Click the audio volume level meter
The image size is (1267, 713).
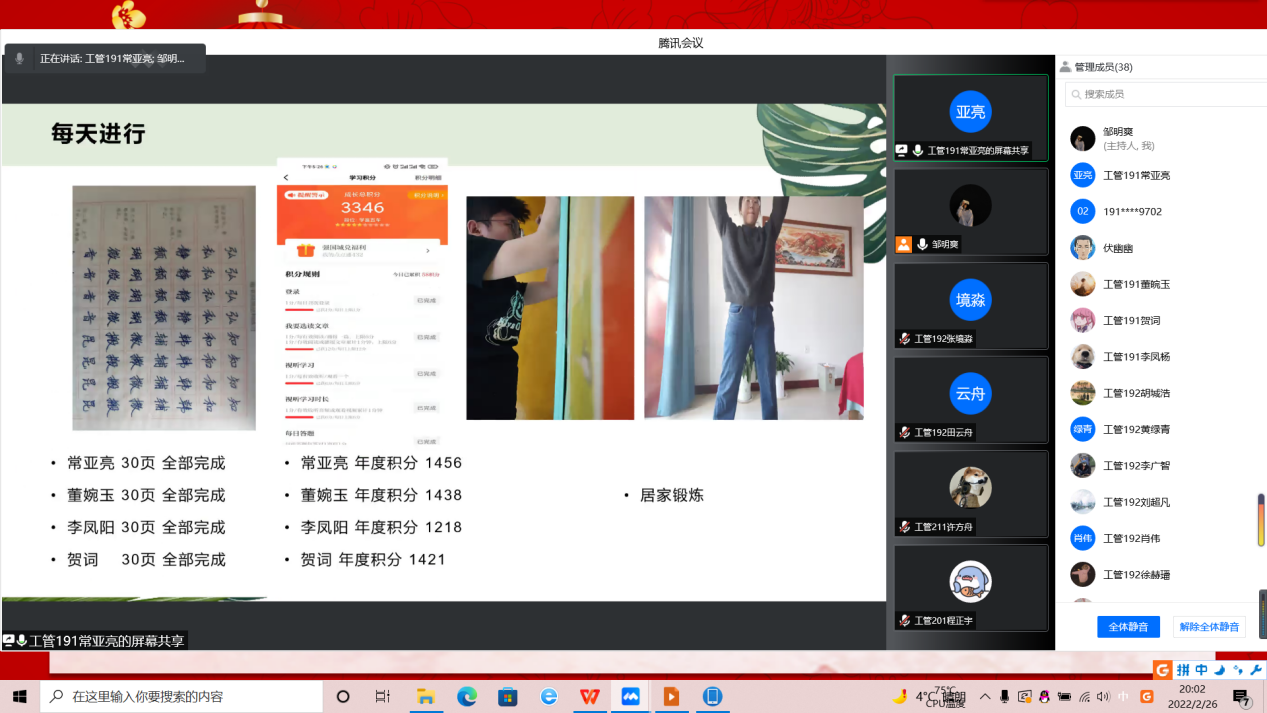click(1260, 520)
